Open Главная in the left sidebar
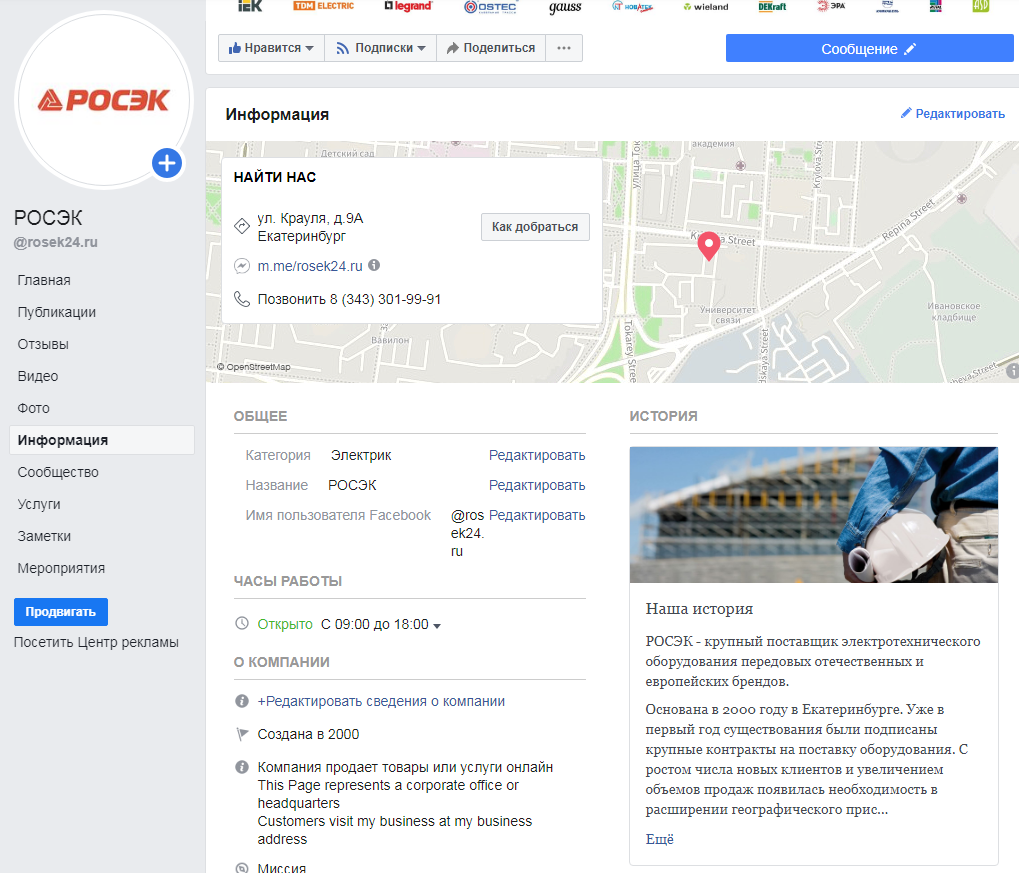The width and height of the screenshot is (1019, 873). 44,280
